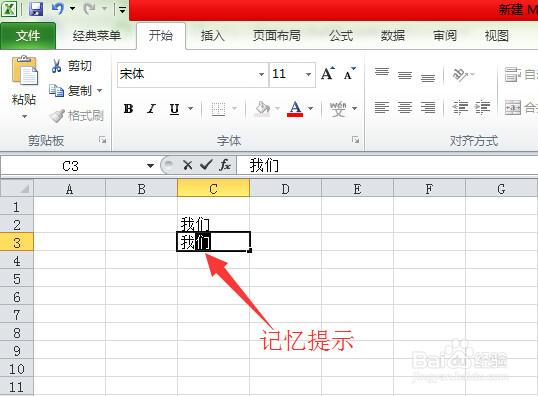Select the 开始 ribbon tab
Viewport: 538px width, 396px height.
pyautogui.click(x=161, y=36)
